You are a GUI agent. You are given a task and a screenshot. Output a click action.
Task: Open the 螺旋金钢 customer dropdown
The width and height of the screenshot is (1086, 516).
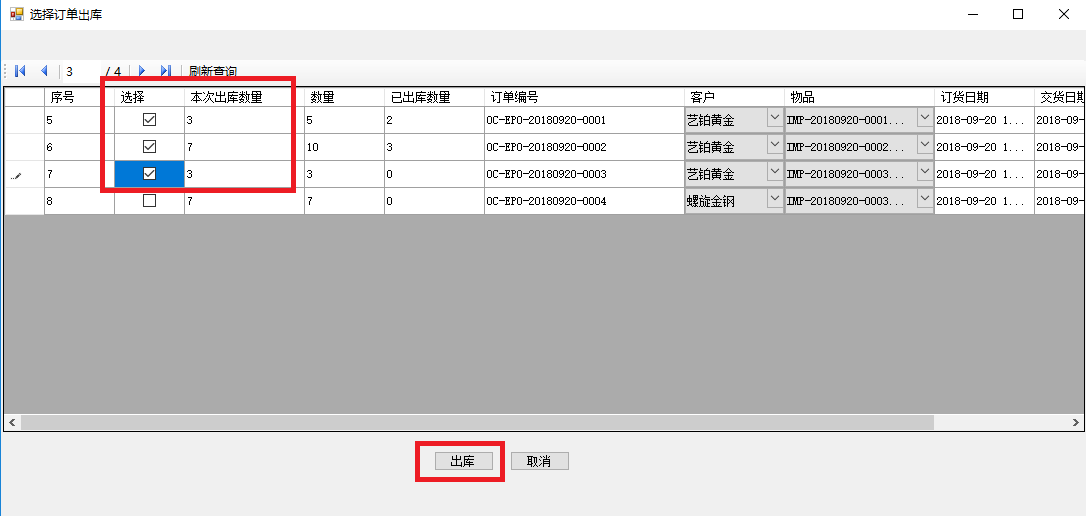tap(774, 199)
